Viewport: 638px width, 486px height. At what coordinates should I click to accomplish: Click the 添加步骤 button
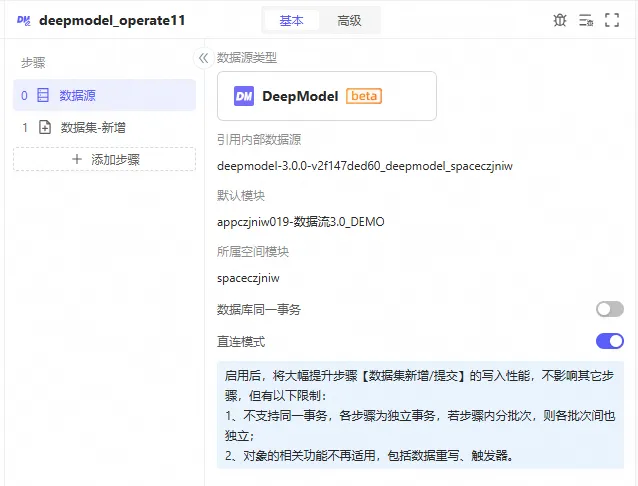(104, 159)
